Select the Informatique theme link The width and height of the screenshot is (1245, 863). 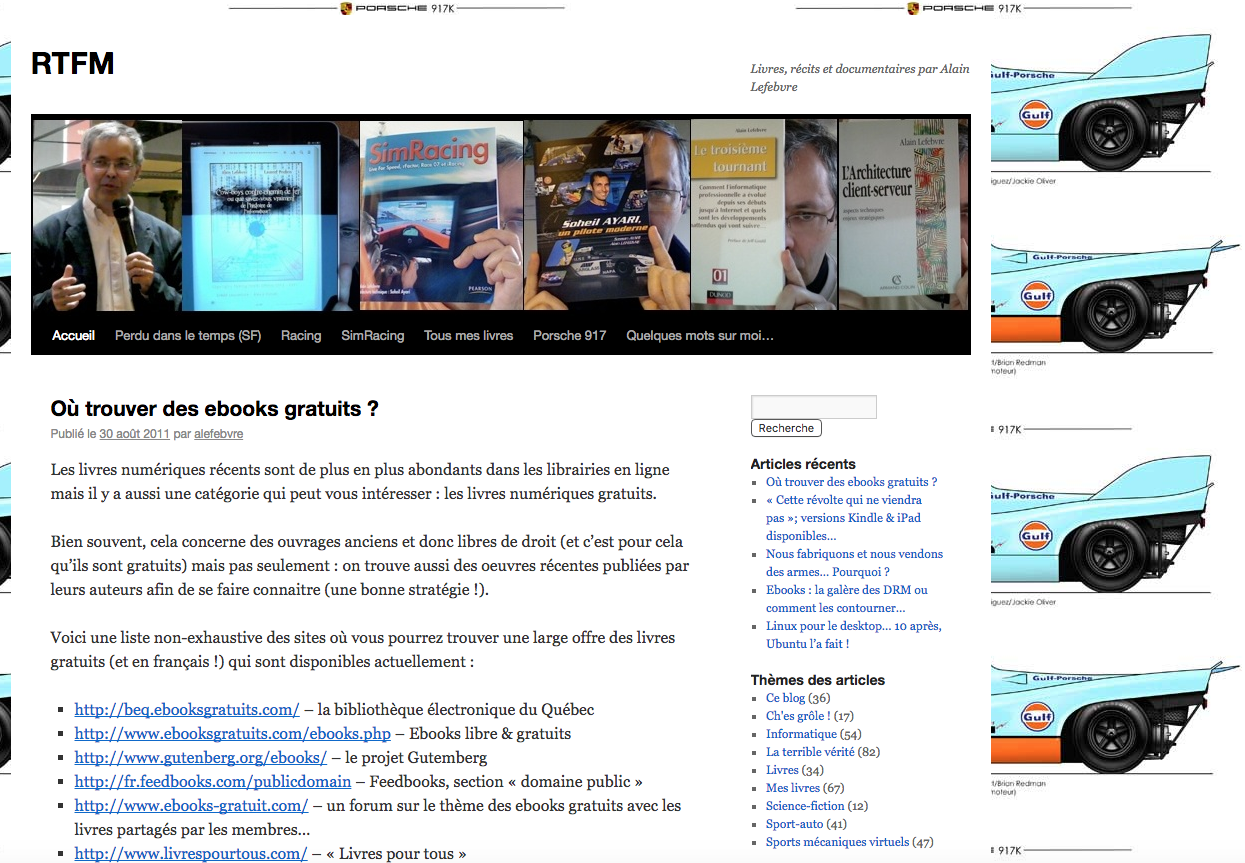tap(801, 734)
